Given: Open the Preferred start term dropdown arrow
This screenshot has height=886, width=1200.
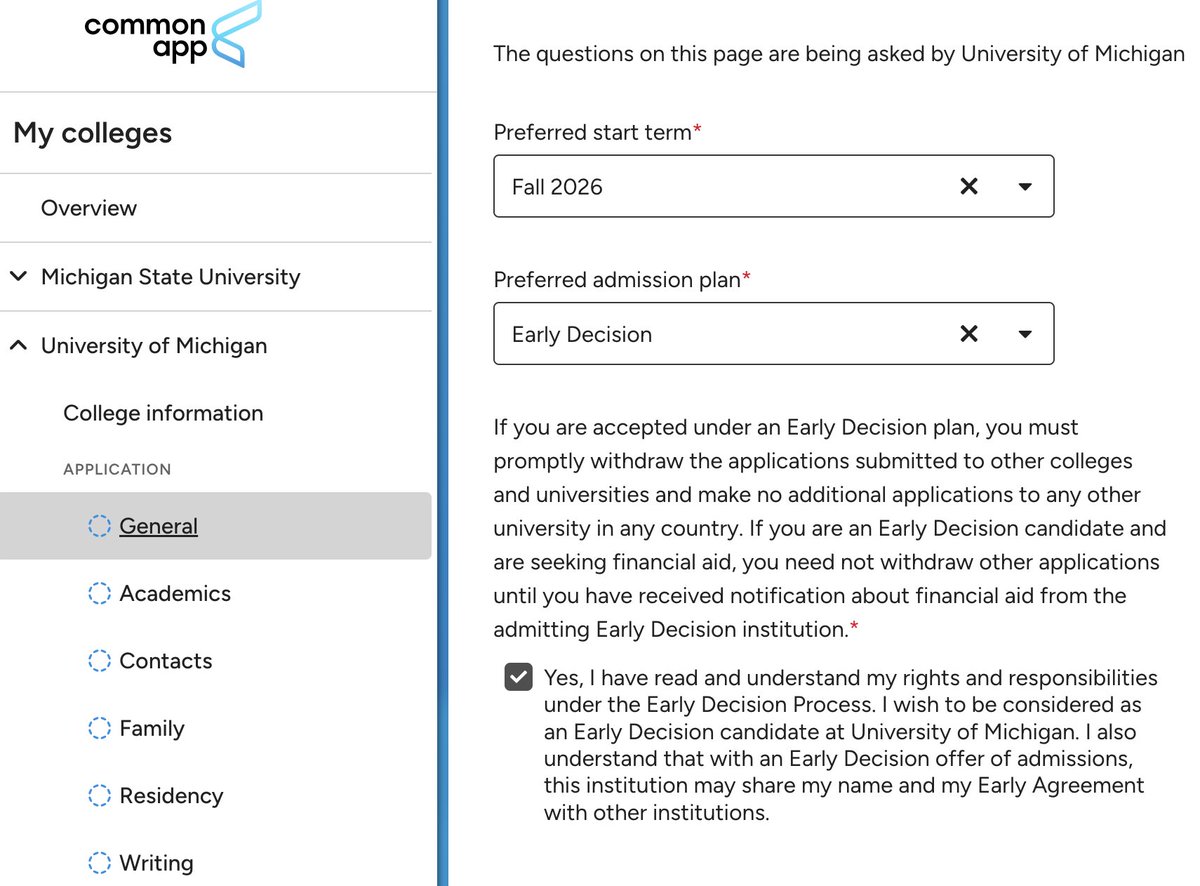Looking at the screenshot, I should pyautogui.click(x=1025, y=187).
